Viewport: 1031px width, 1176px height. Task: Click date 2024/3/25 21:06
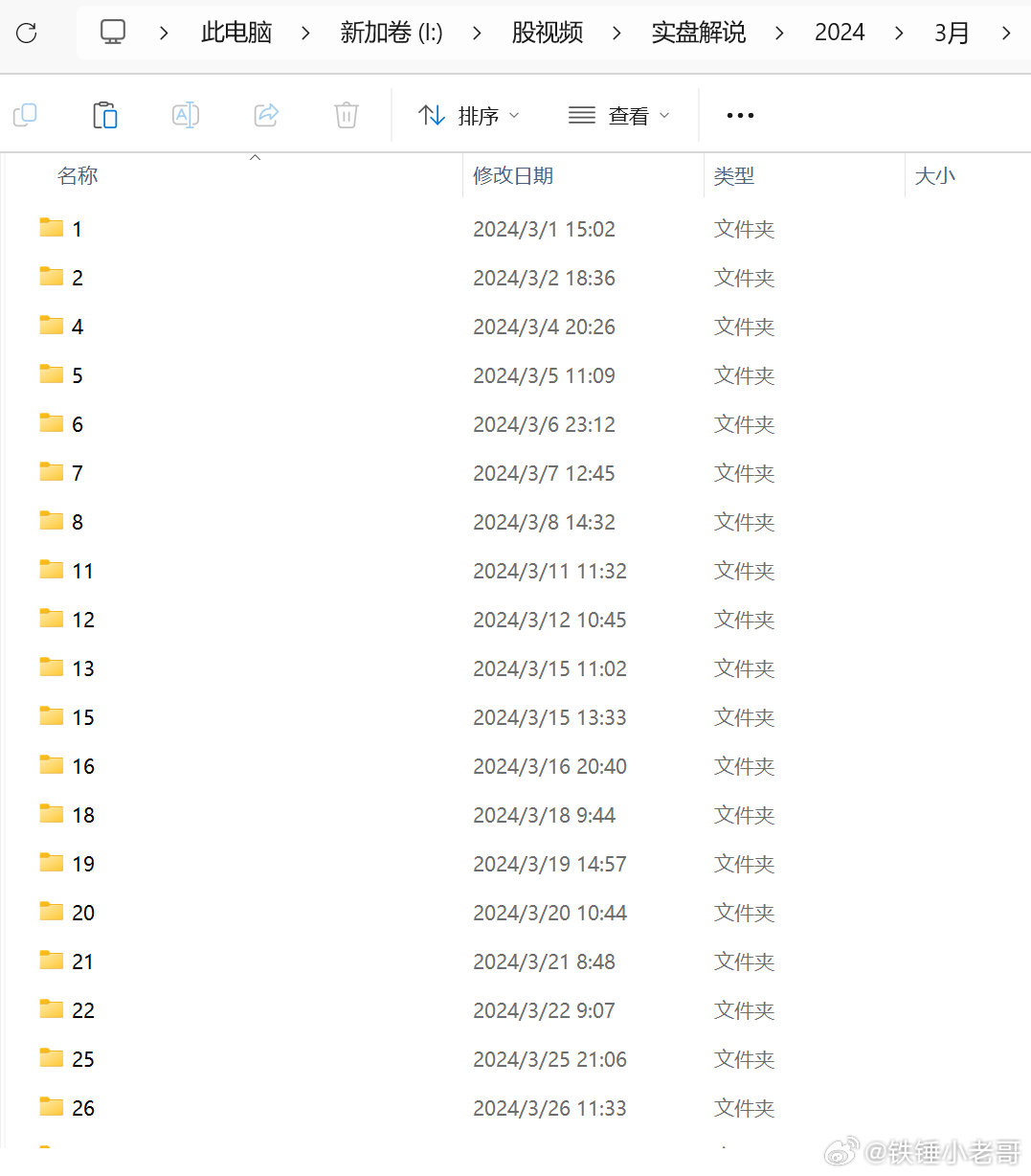(x=549, y=1059)
